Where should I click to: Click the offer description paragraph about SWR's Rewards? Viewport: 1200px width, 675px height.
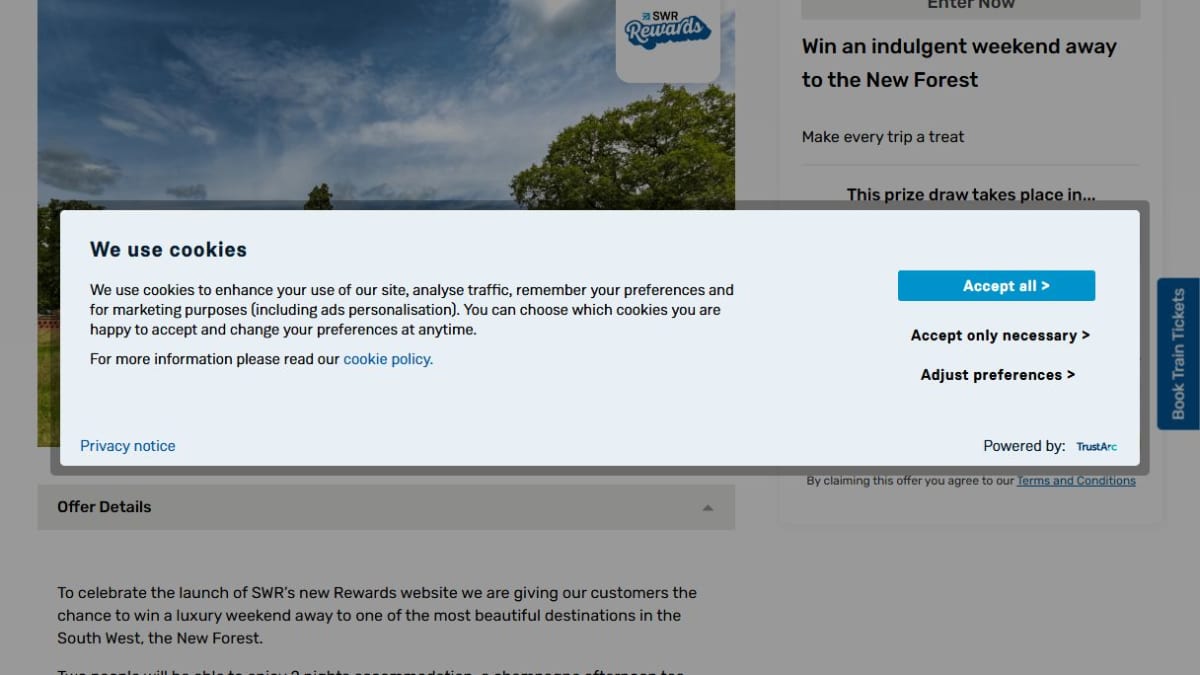click(377, 615)
